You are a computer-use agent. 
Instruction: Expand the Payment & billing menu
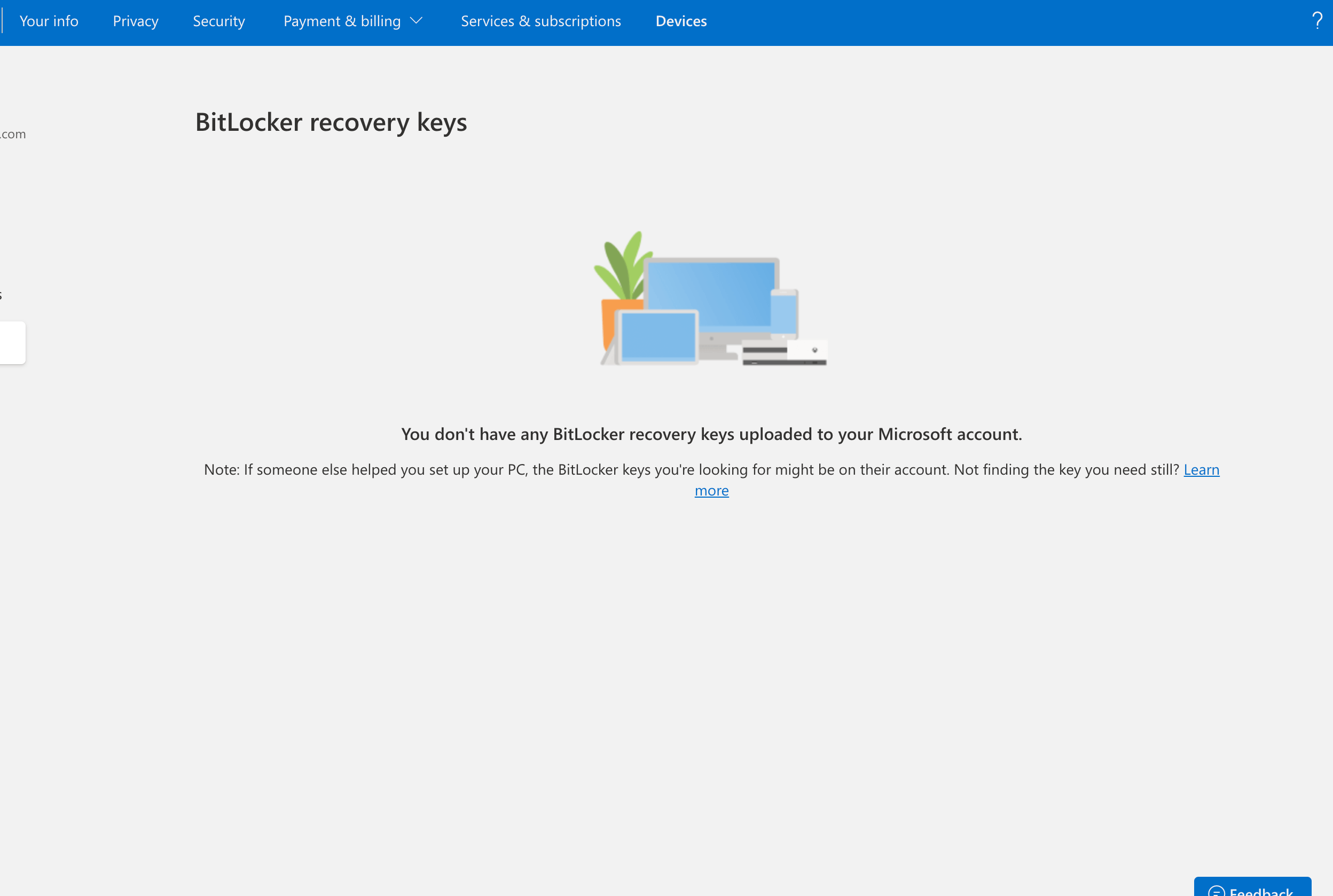click(353, 21)
